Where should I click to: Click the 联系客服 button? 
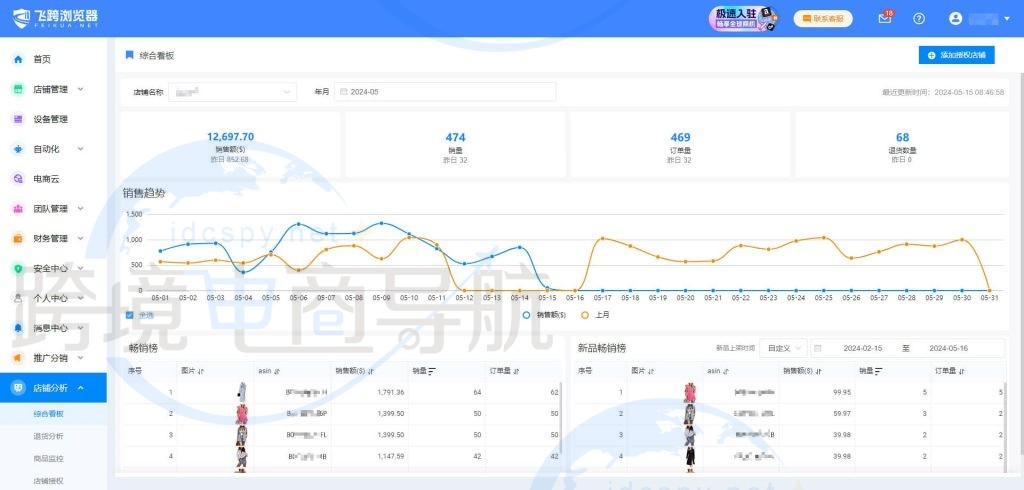tap(823, 18)
